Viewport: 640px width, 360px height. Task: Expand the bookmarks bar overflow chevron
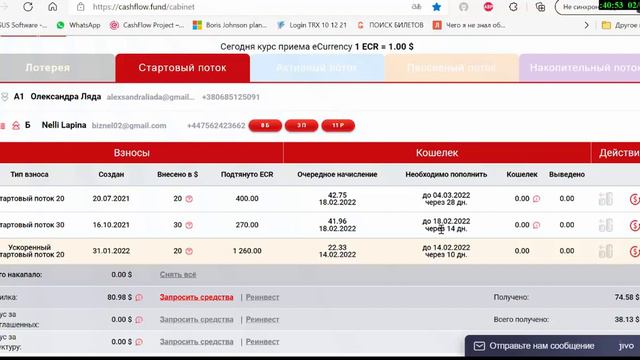pyautogui.click(x=587, y=25)
